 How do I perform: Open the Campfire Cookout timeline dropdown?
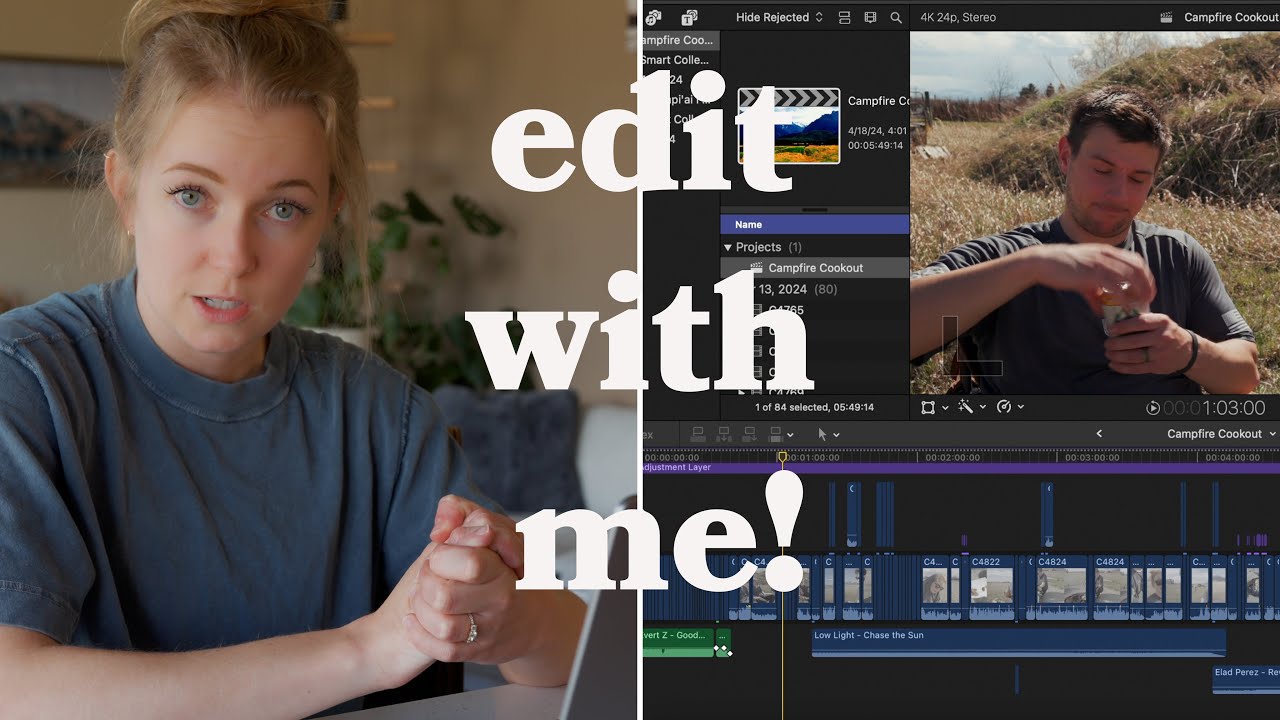point(1222,434)
